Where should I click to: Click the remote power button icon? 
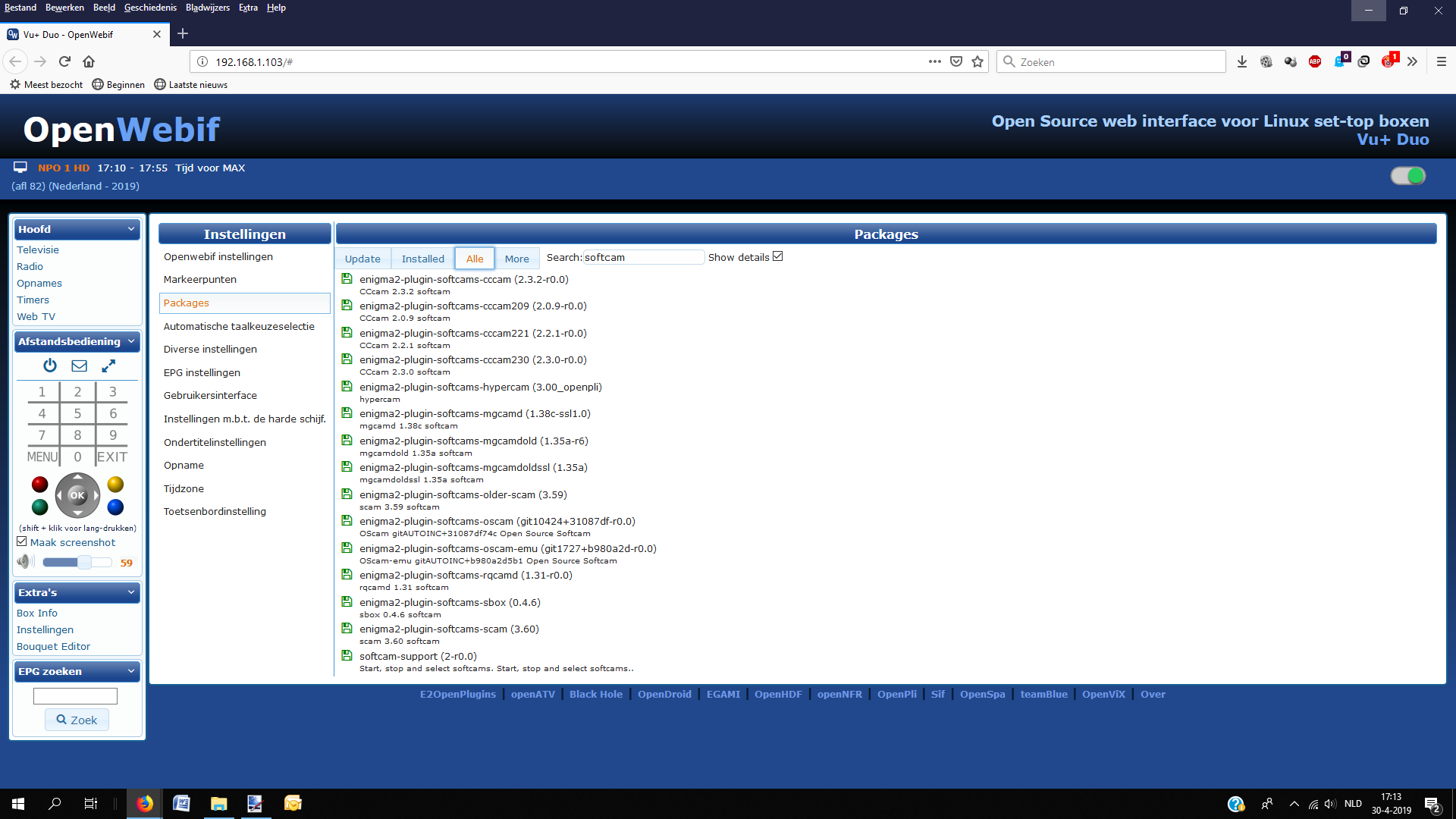[50, 366]
